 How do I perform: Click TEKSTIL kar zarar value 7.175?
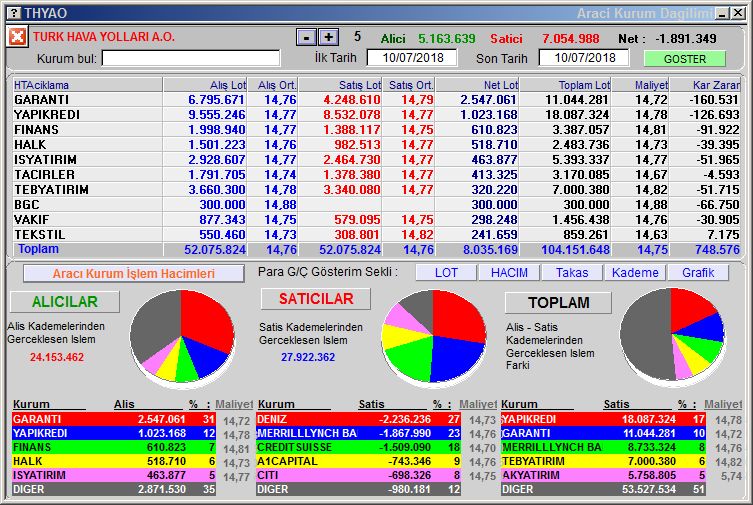[723, 234]
